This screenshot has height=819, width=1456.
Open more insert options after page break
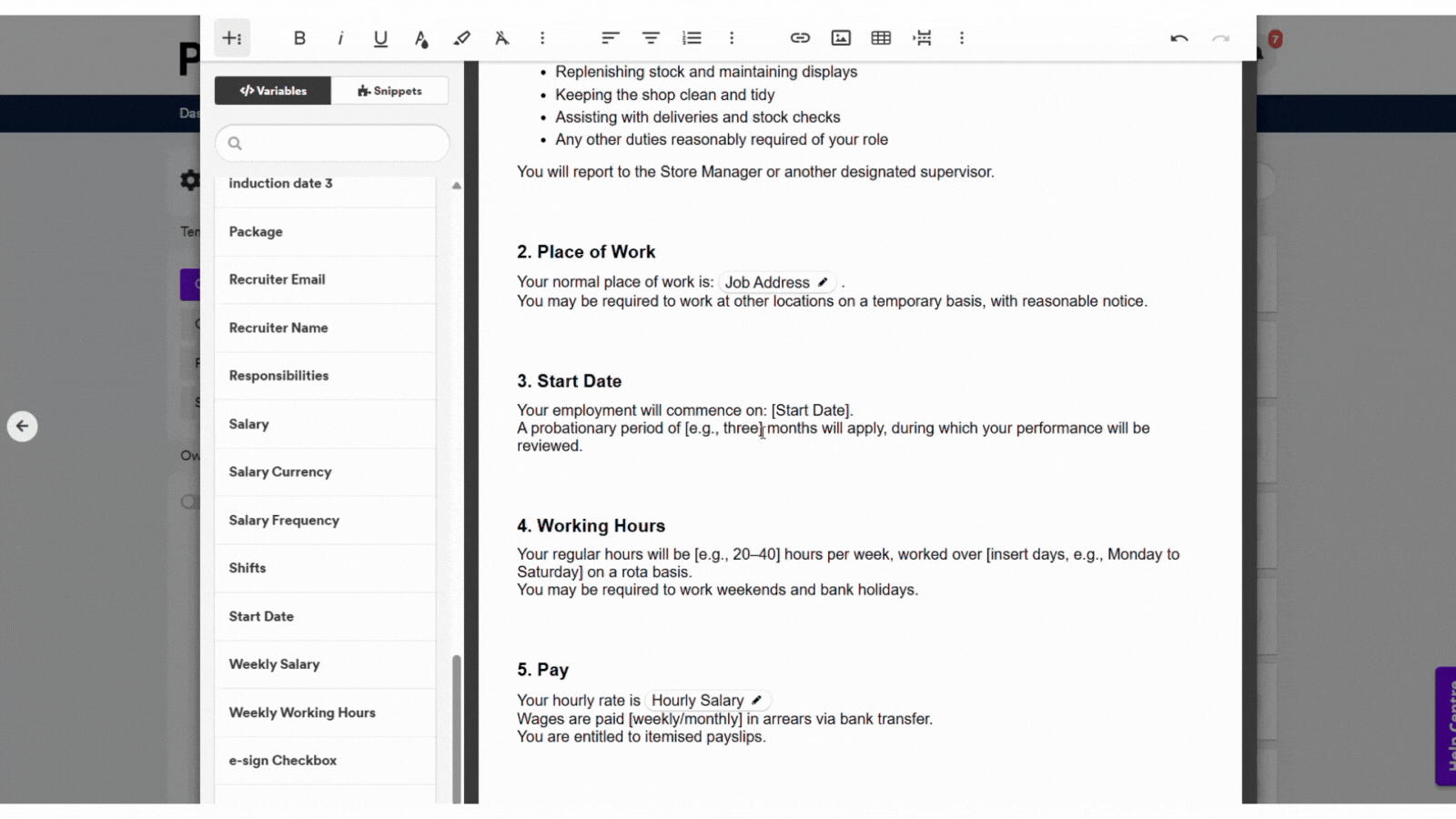pos(962,38)
